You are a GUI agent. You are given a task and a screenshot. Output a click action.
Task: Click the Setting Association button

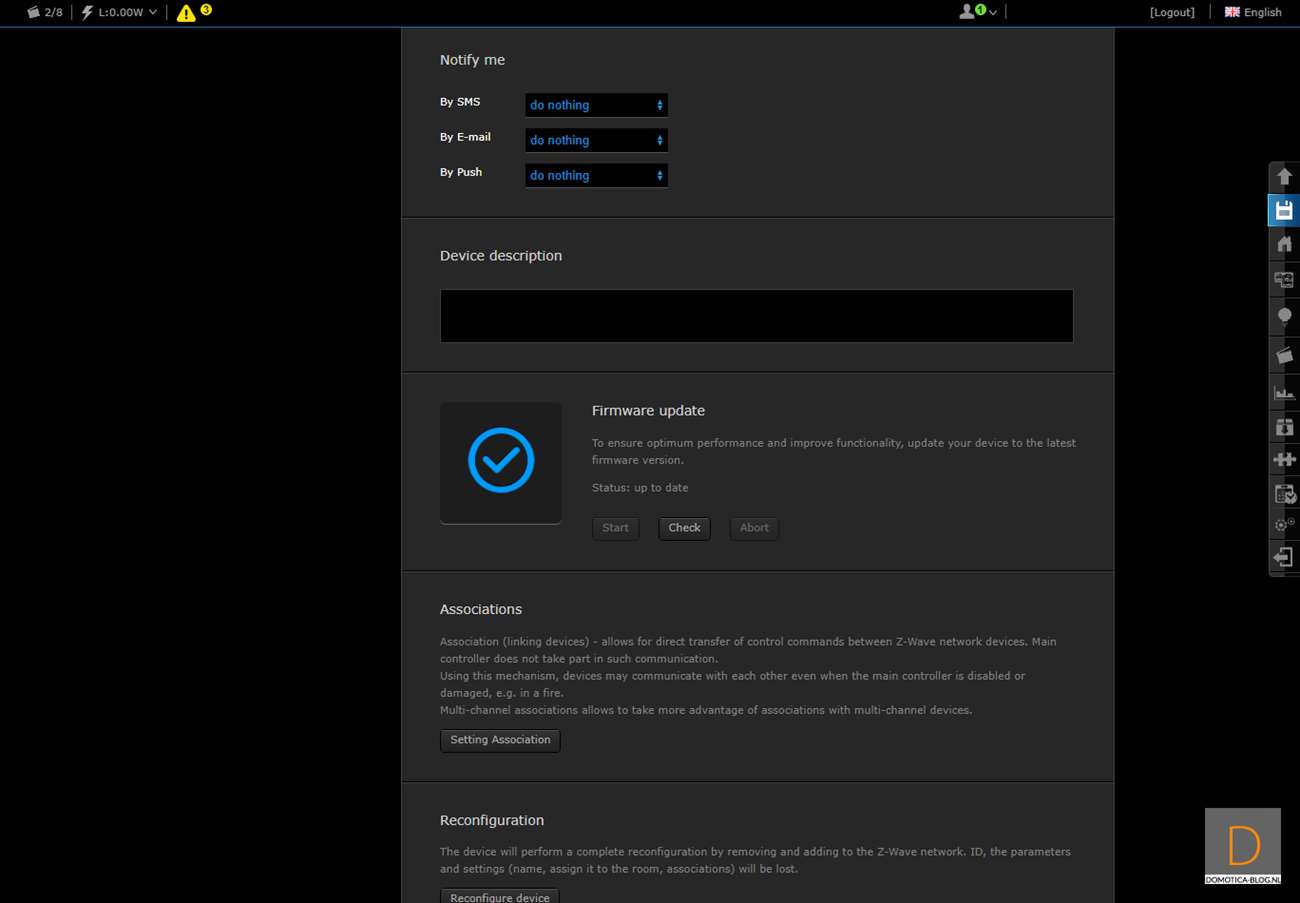point(500,740)
